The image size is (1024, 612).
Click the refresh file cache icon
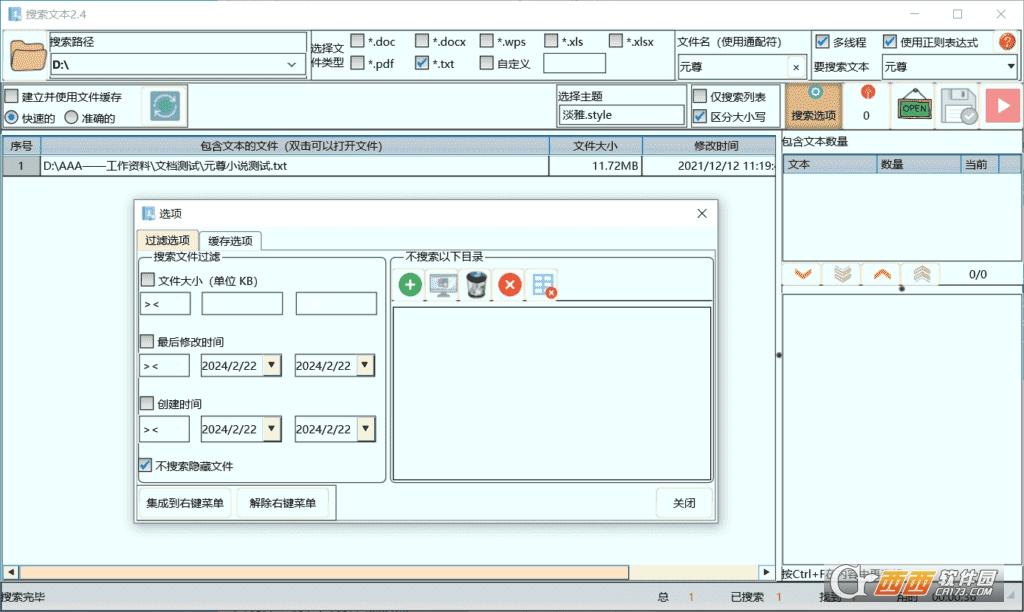tap(164, 106)
